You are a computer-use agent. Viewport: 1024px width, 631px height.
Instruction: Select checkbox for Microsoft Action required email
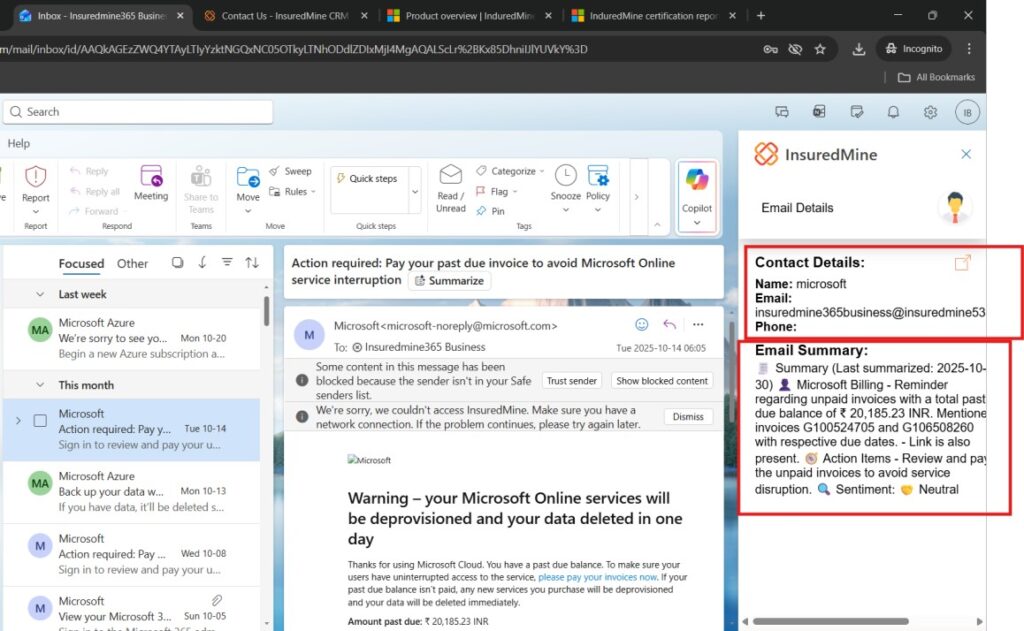coord(40,421)
